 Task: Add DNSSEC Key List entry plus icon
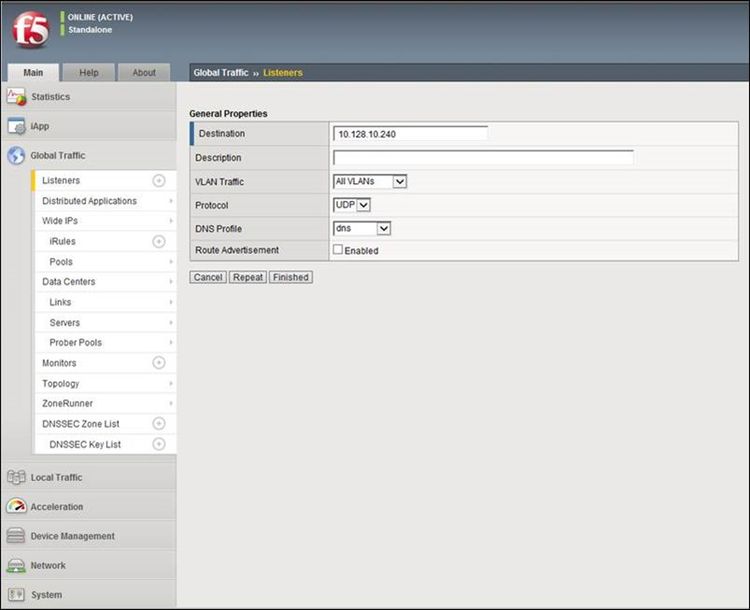coord(158,444)
